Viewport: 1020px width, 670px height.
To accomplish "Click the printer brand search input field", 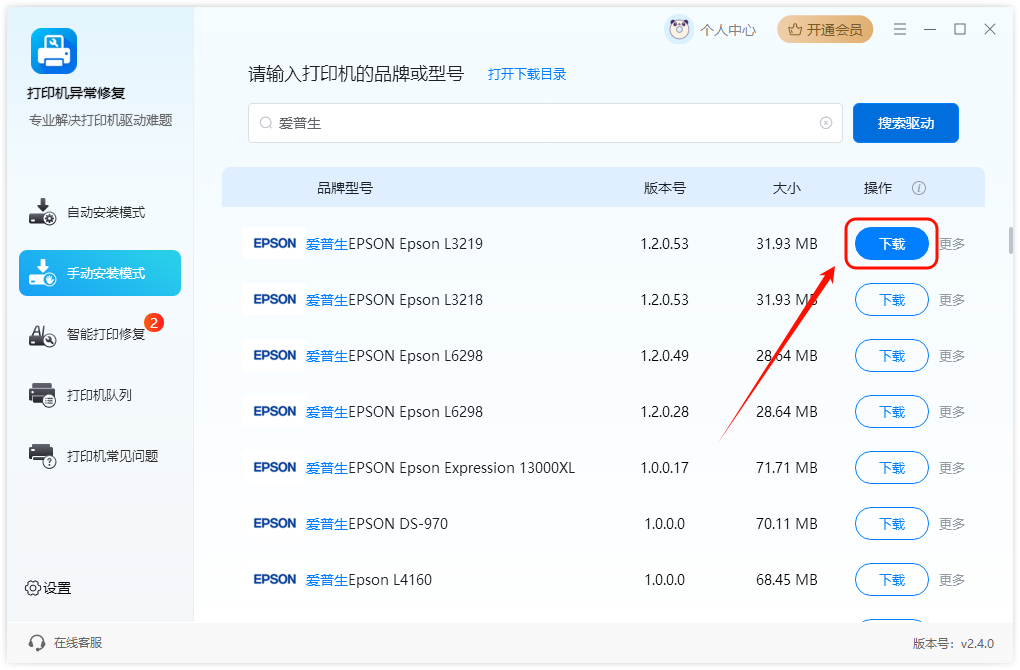I will [545, 123].
